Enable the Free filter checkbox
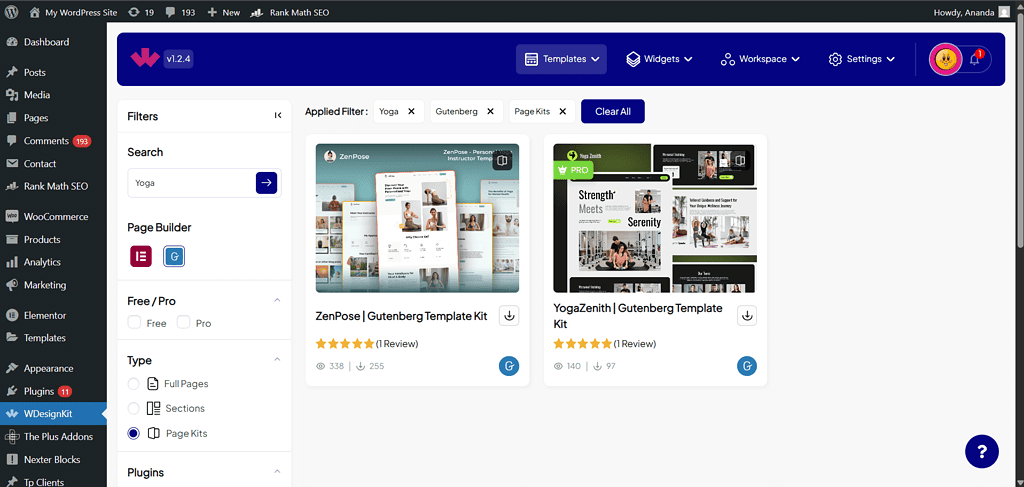The height and width of the screenshot is (487, 1024). pyautogui.click(x=135, y=323)
